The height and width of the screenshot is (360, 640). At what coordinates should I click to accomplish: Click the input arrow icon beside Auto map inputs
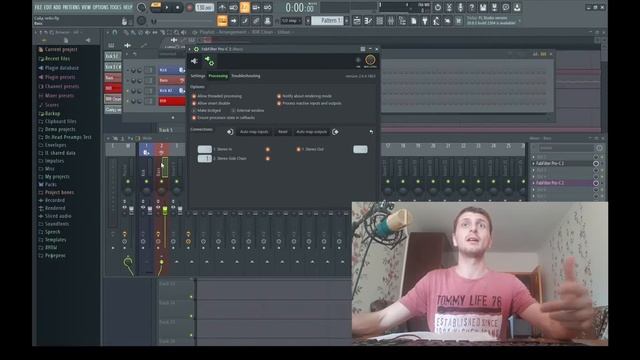[230, 132]
